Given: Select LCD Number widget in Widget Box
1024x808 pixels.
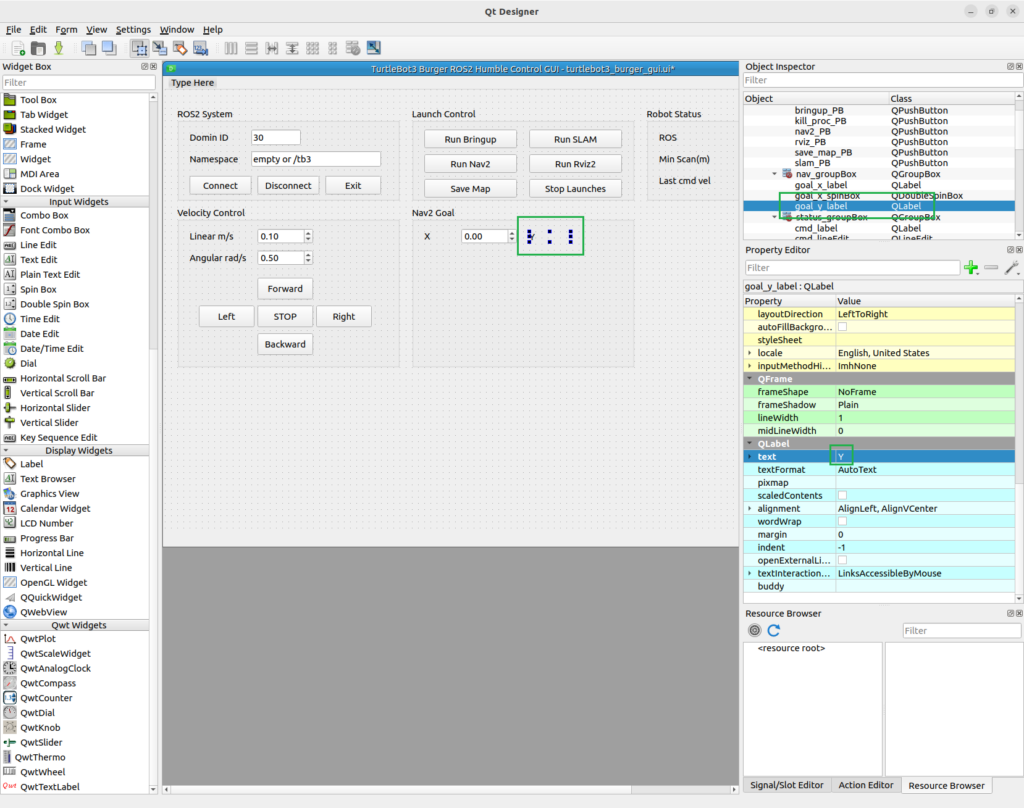Looking at the screenshot, I should 46,523.
